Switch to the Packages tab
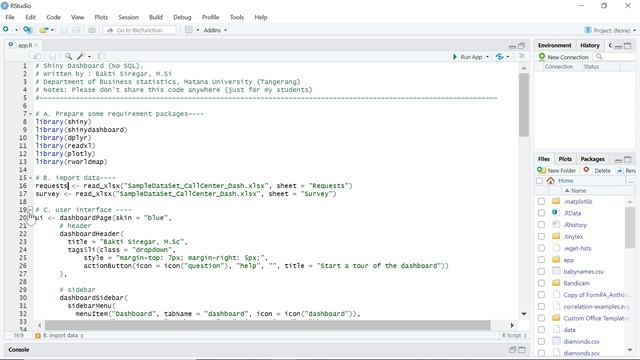 (x=592, y=159)
